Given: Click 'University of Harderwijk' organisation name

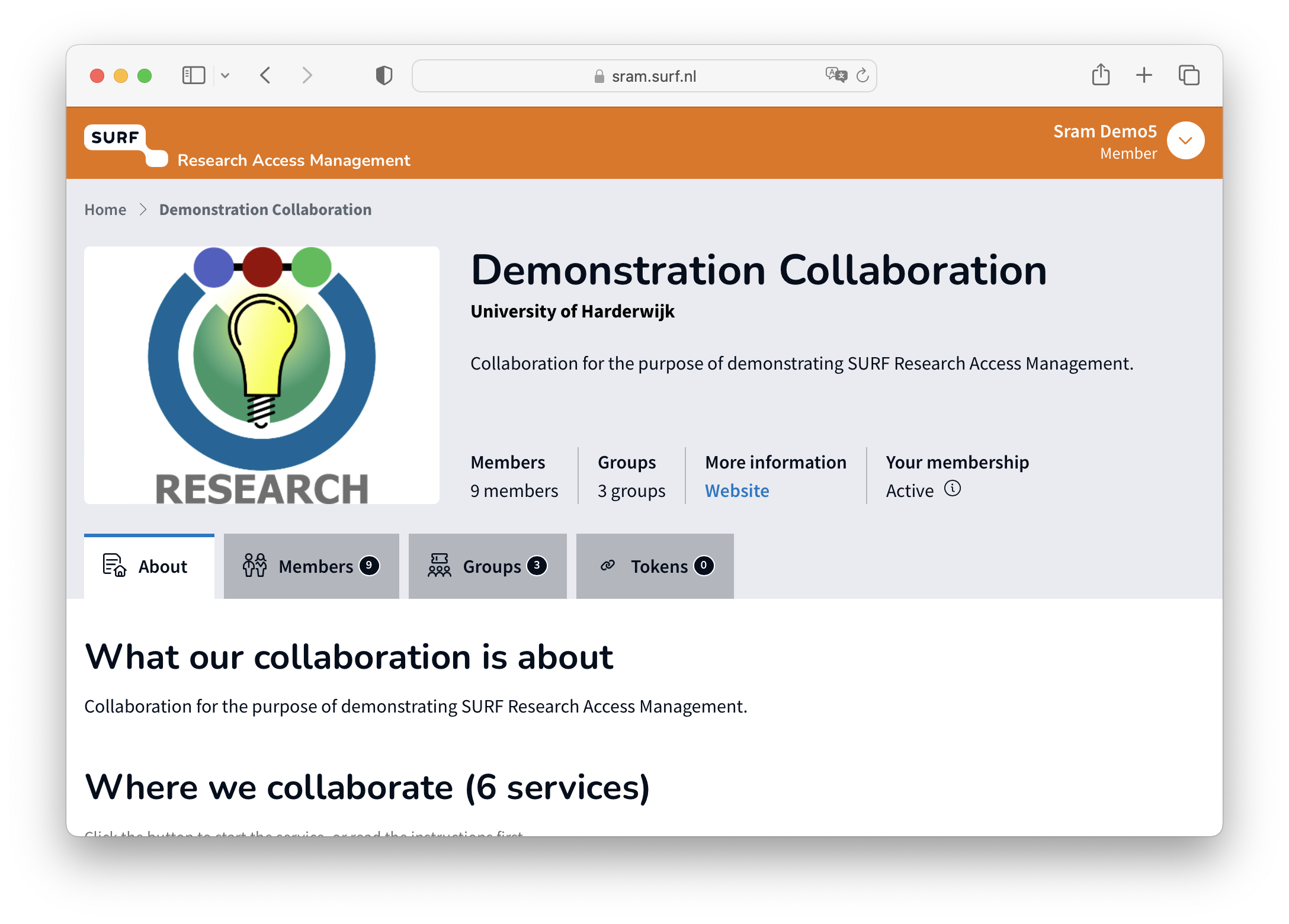Looking at the screenshot, I should coord(572,312).
